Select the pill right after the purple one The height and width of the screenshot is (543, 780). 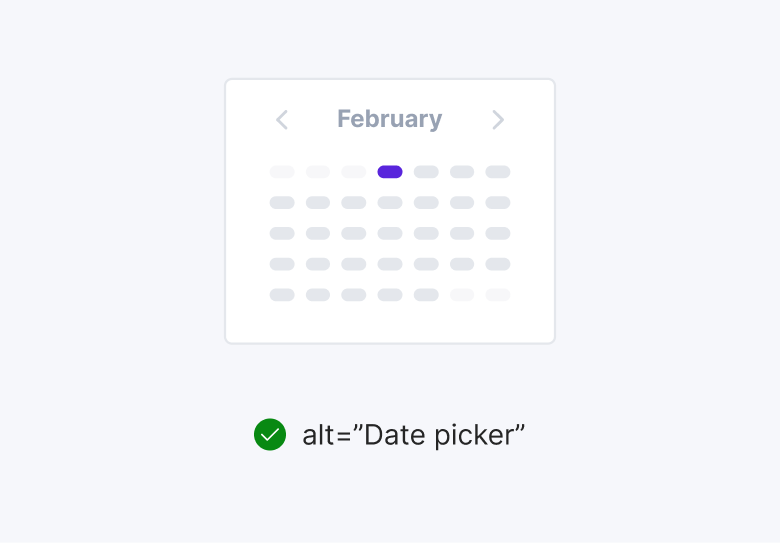pos(426,172)
